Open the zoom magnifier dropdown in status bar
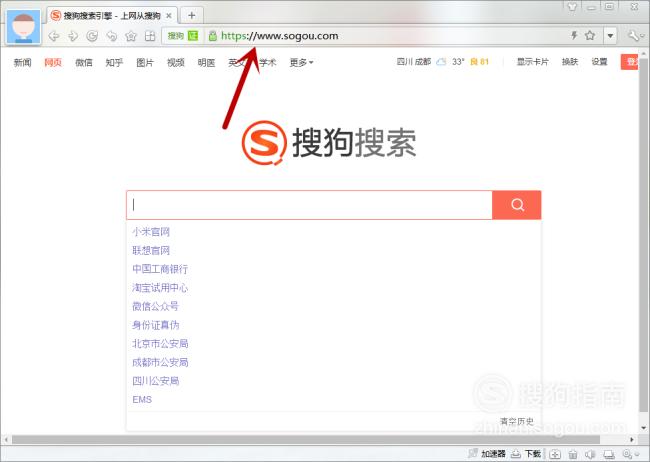The image size is (650, 462). coord(630,454)
